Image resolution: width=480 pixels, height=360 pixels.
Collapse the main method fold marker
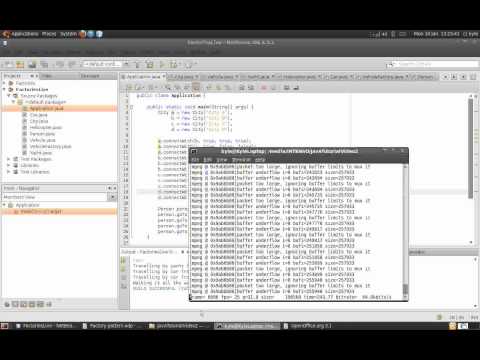[131, 107]
